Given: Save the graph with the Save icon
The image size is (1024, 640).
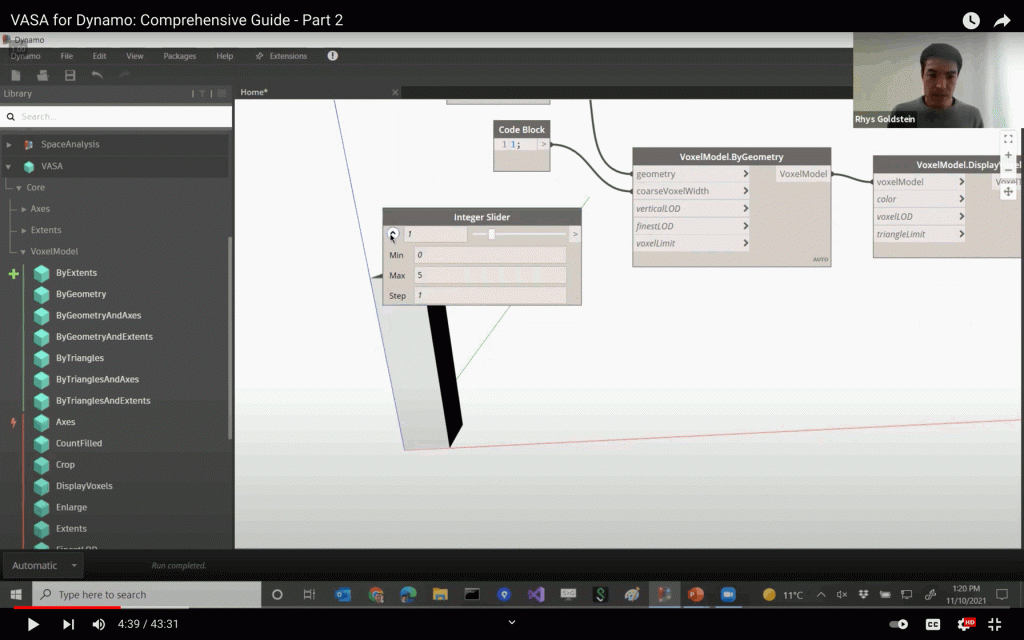Looking at the screenshot, I should pyautogui.click(x=68, y=75).
